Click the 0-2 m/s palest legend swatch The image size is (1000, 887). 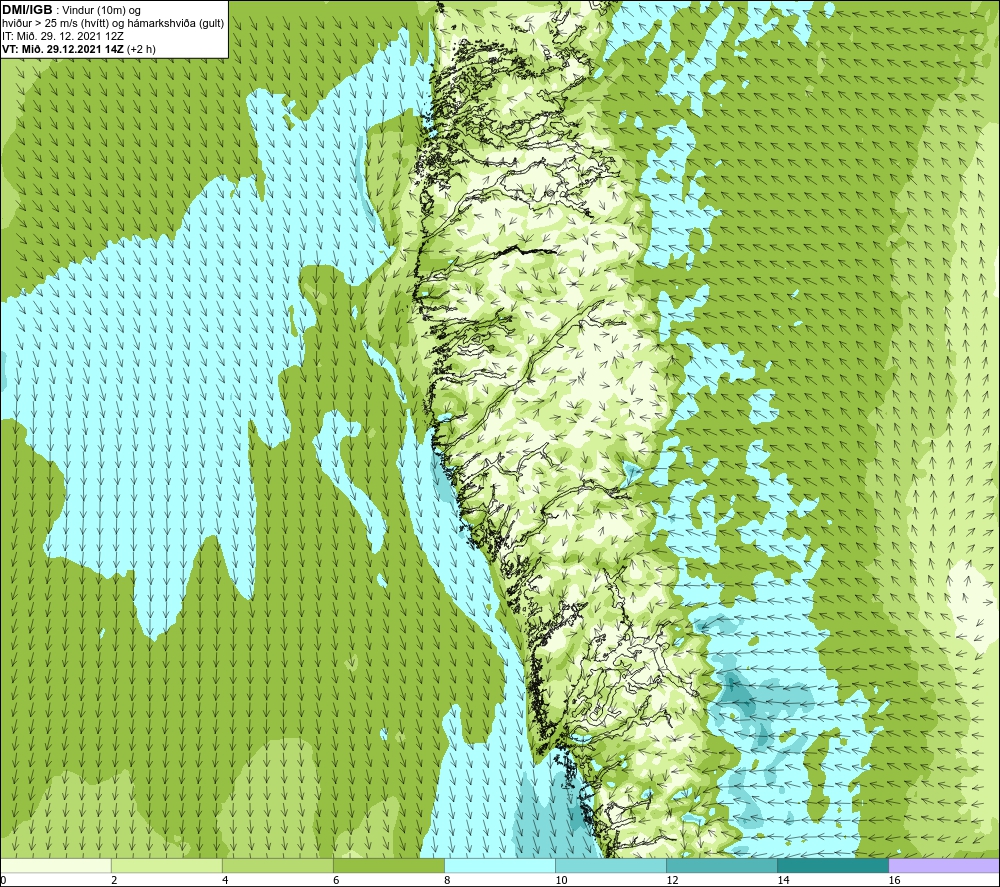[x=55, y=866]
